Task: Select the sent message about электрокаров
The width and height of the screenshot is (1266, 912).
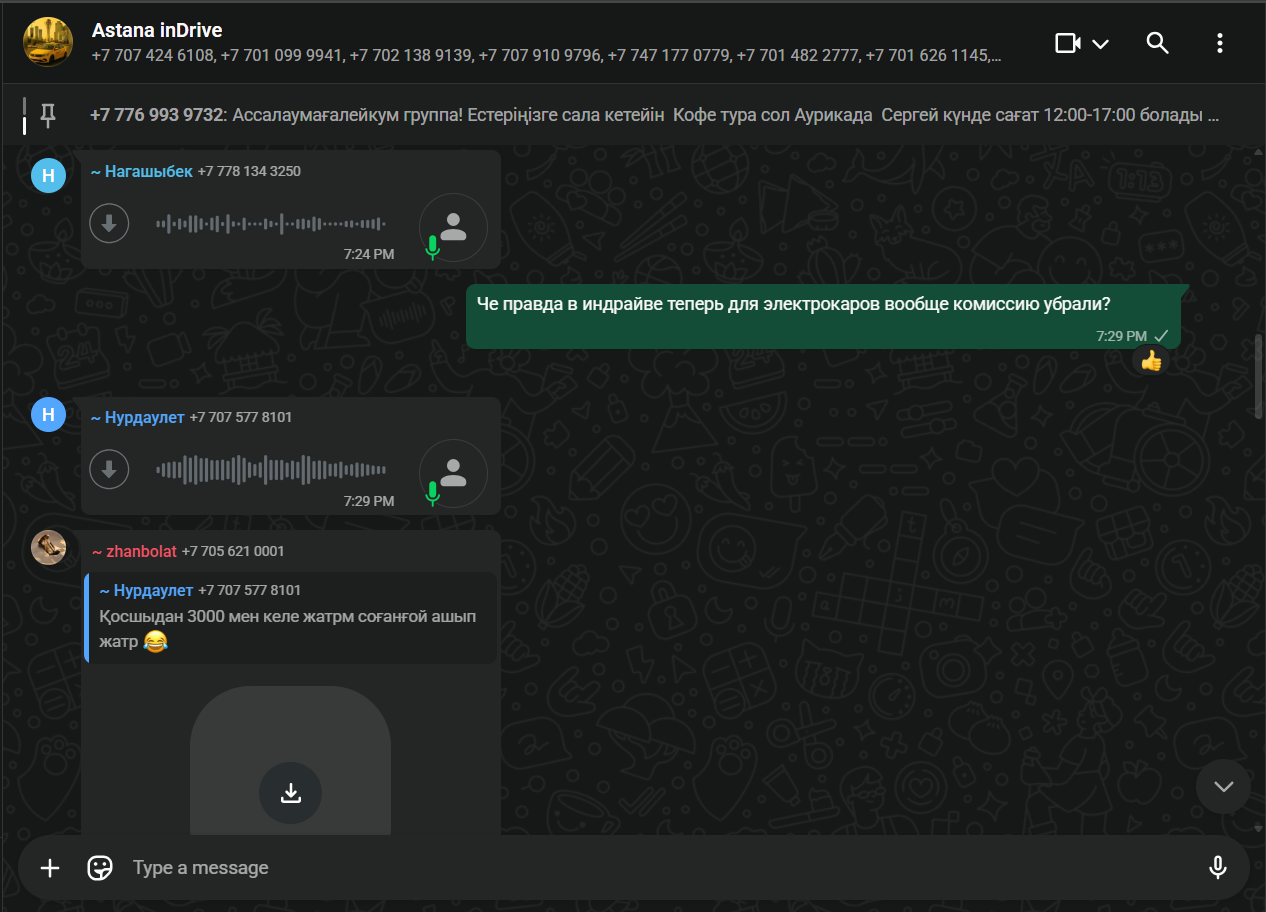Action: 823,316
